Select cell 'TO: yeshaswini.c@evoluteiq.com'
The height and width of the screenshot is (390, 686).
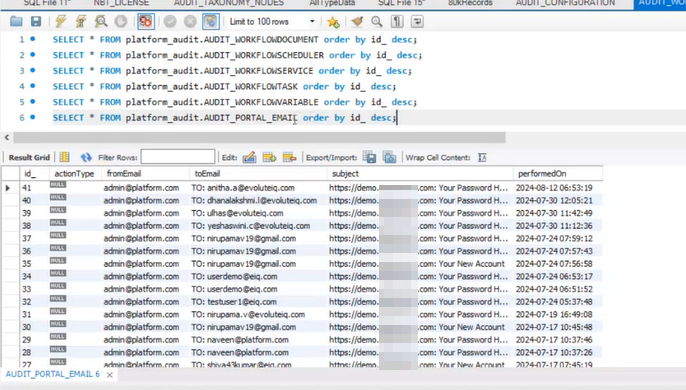click(x=258, y=226)
